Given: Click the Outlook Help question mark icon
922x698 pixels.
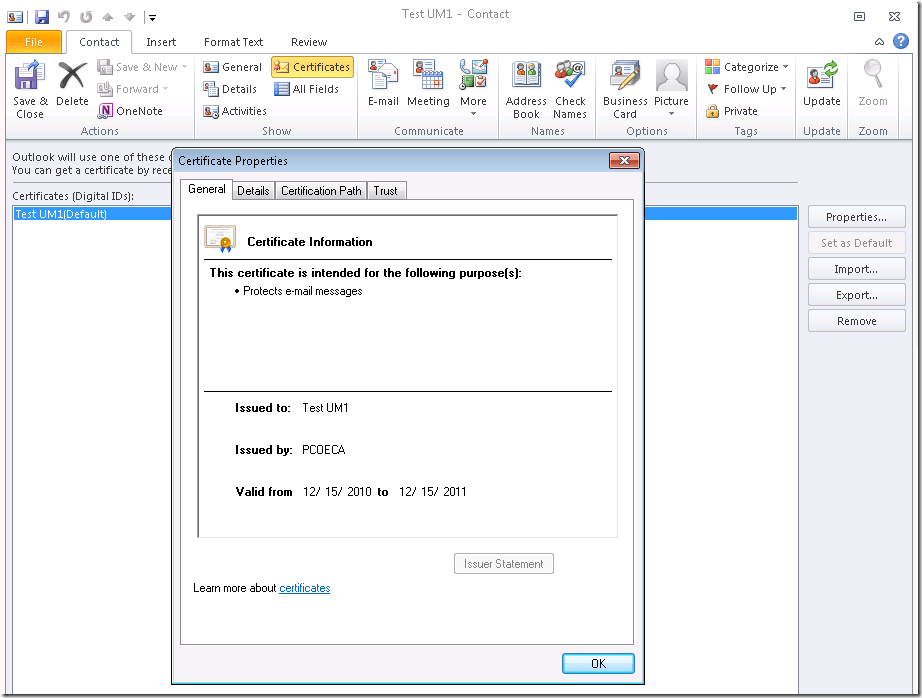Looking at the screenshot, I should (901, 41).
